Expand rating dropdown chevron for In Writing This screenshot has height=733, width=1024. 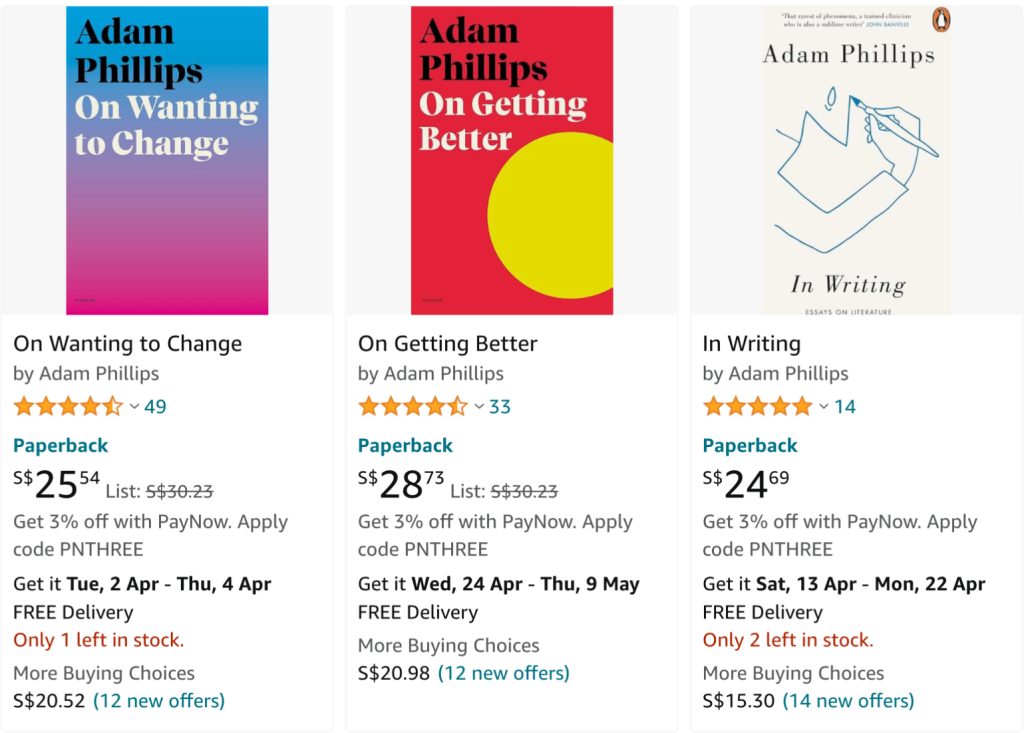tap(824, 407)
